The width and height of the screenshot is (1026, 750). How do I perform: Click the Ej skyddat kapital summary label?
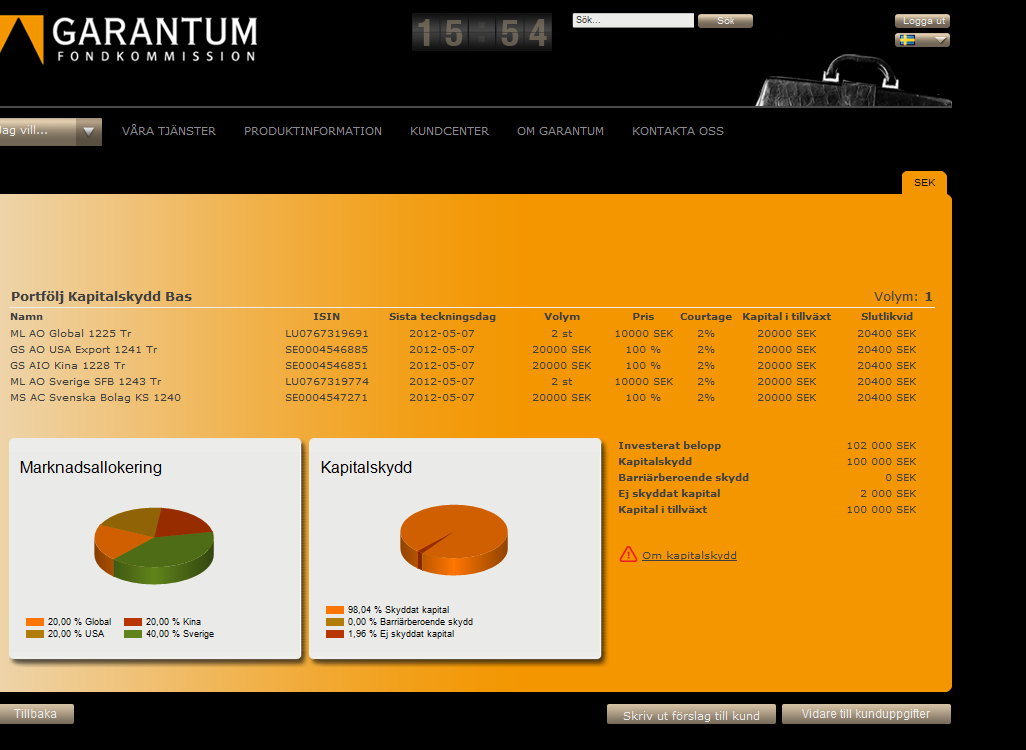(x=669, y=493)
